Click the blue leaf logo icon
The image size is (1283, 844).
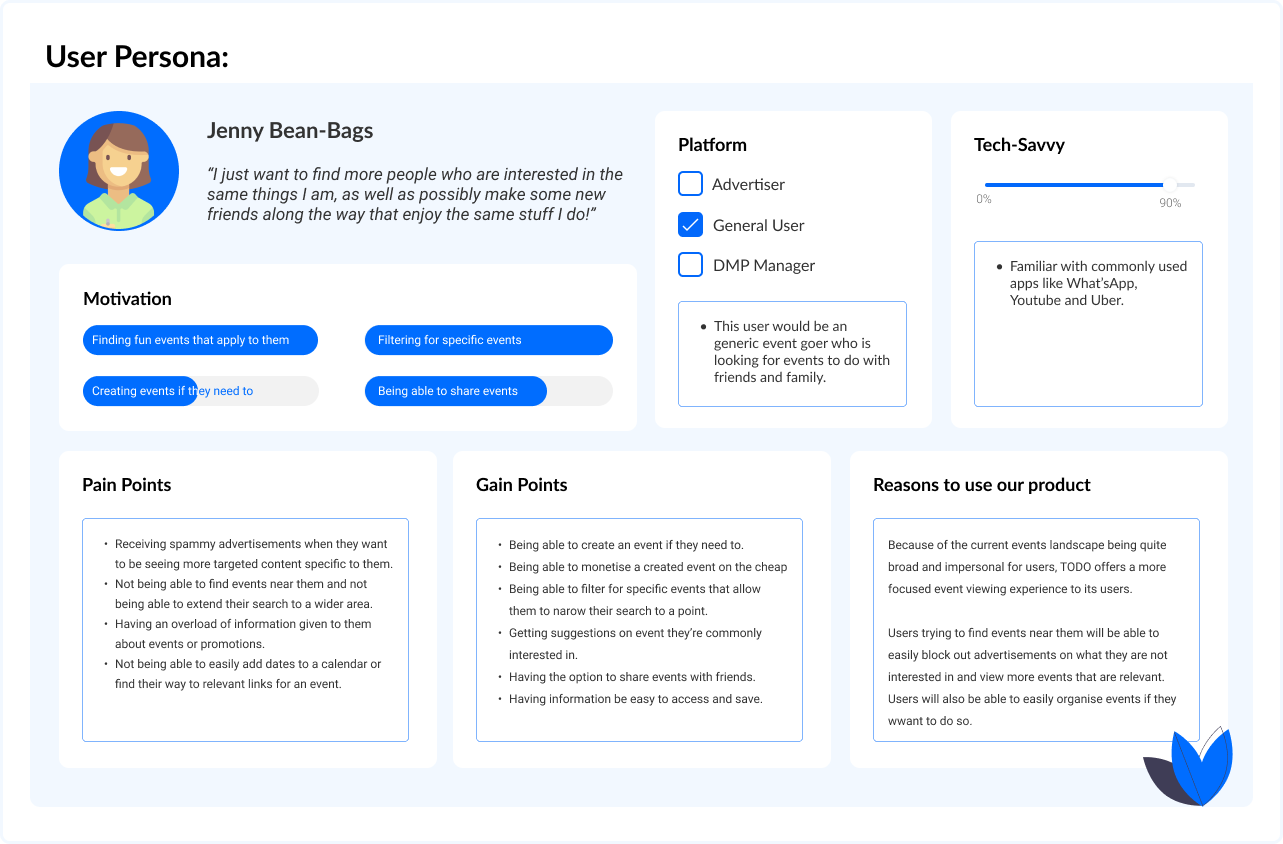click(1189, 767)
